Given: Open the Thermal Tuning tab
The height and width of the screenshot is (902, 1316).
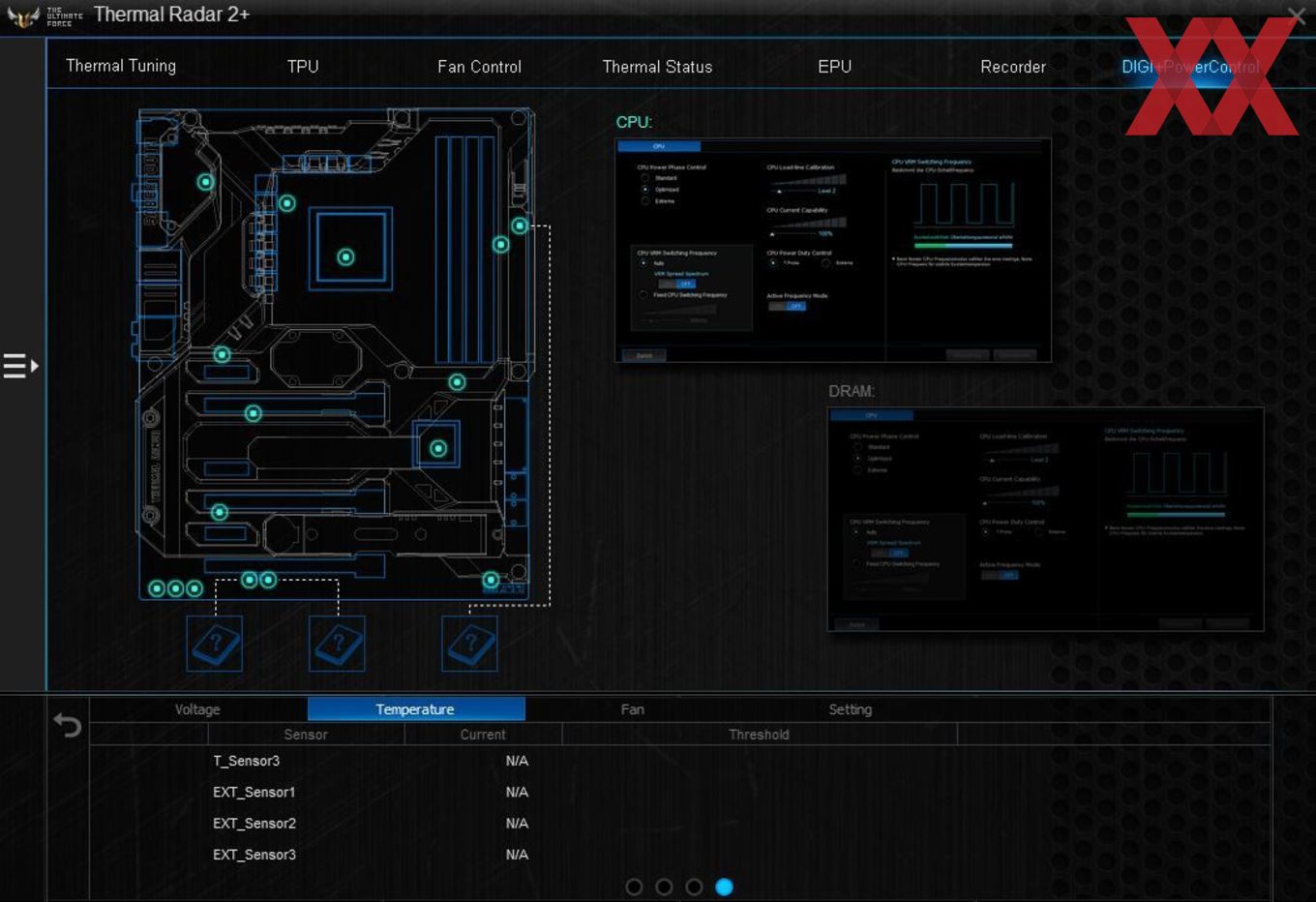Looking at the screenshot, I should tap(121, 66).
